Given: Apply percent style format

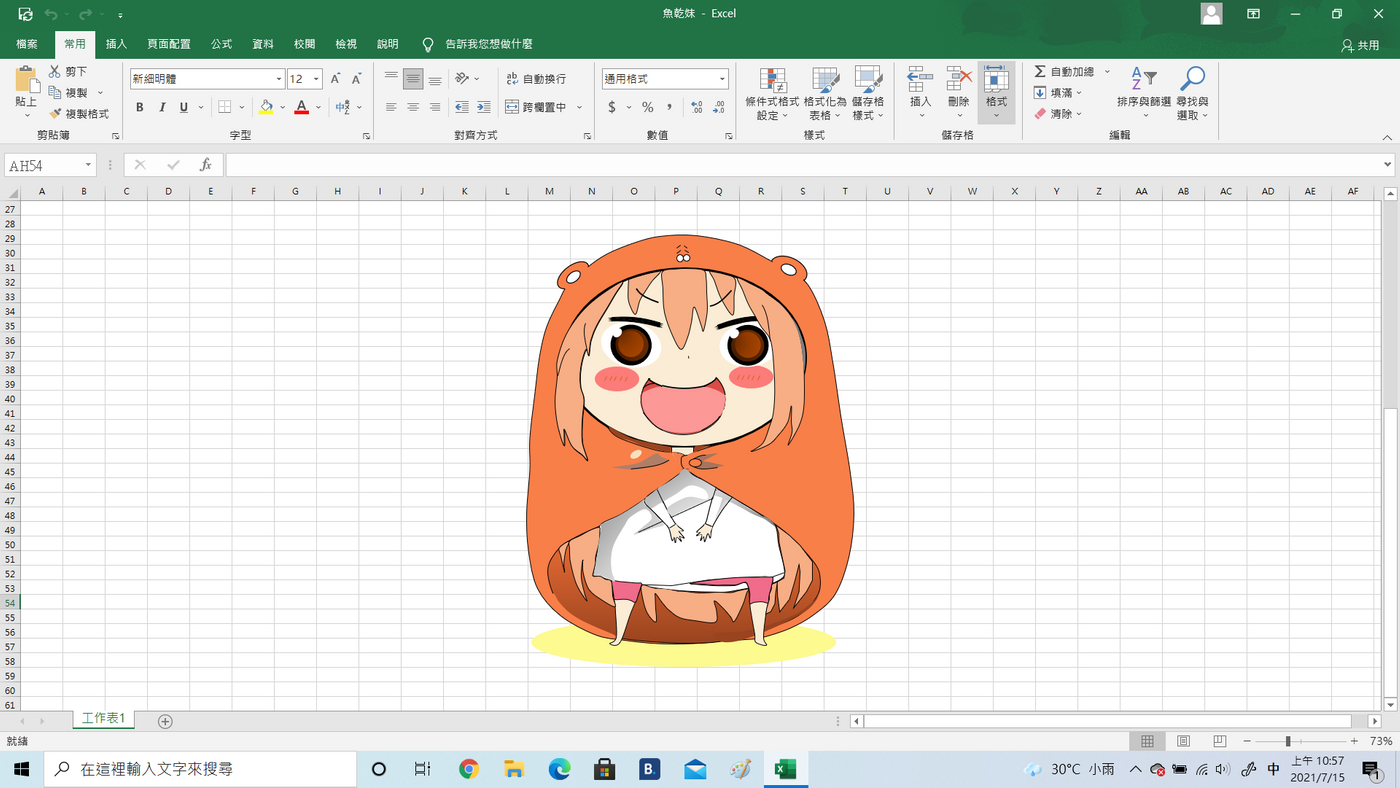Looking at the screenshot, I should pyautogui.click(x=647, y=107).
